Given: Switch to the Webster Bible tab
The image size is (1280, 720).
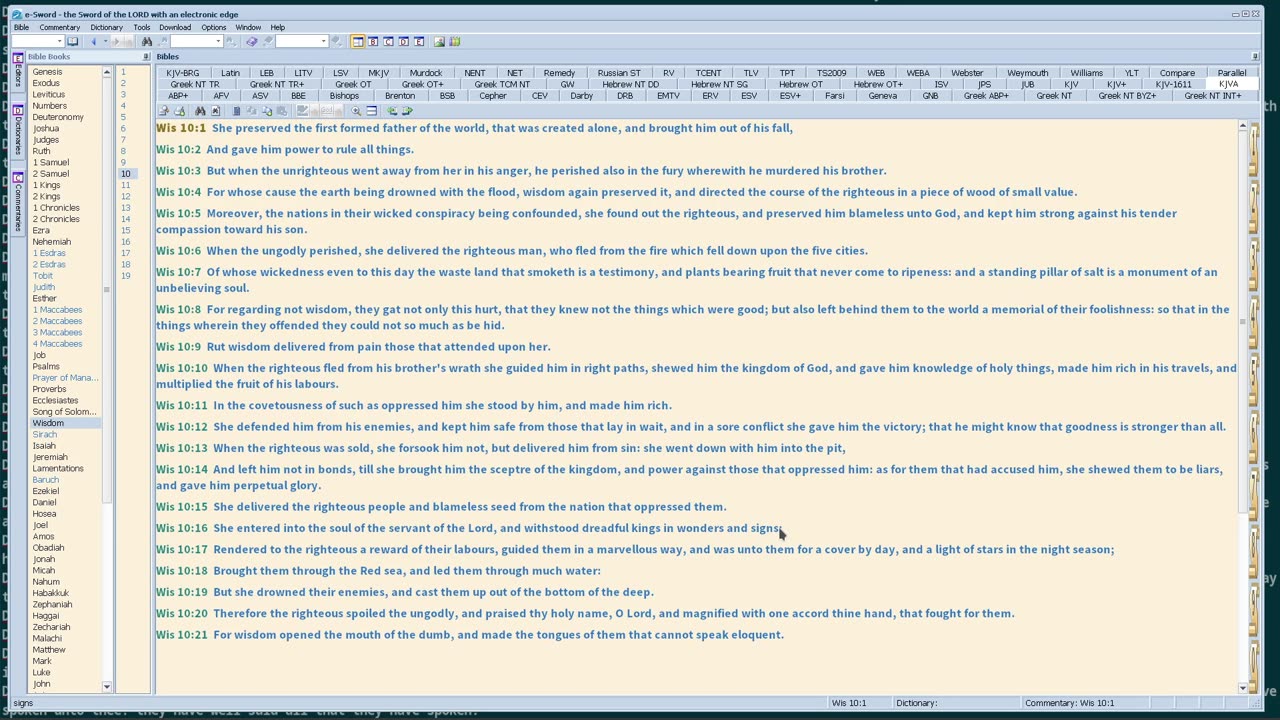Looking at the screenshot, I should pyautogui.click(x=967, y=73).
